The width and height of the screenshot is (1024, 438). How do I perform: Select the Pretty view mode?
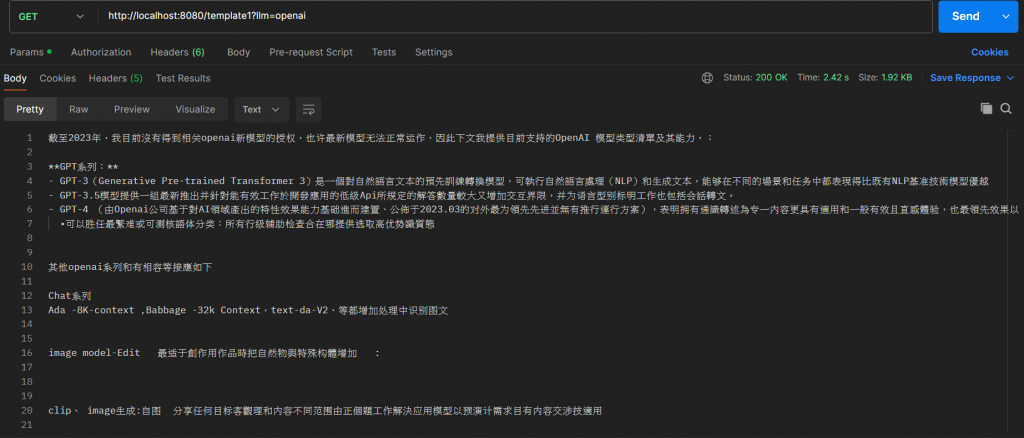point(30,109)
